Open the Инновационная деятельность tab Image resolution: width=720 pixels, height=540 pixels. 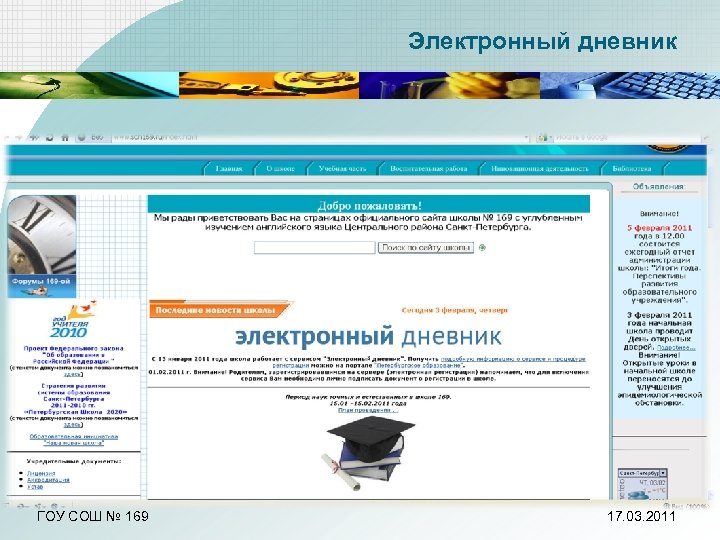click(540, 169)
